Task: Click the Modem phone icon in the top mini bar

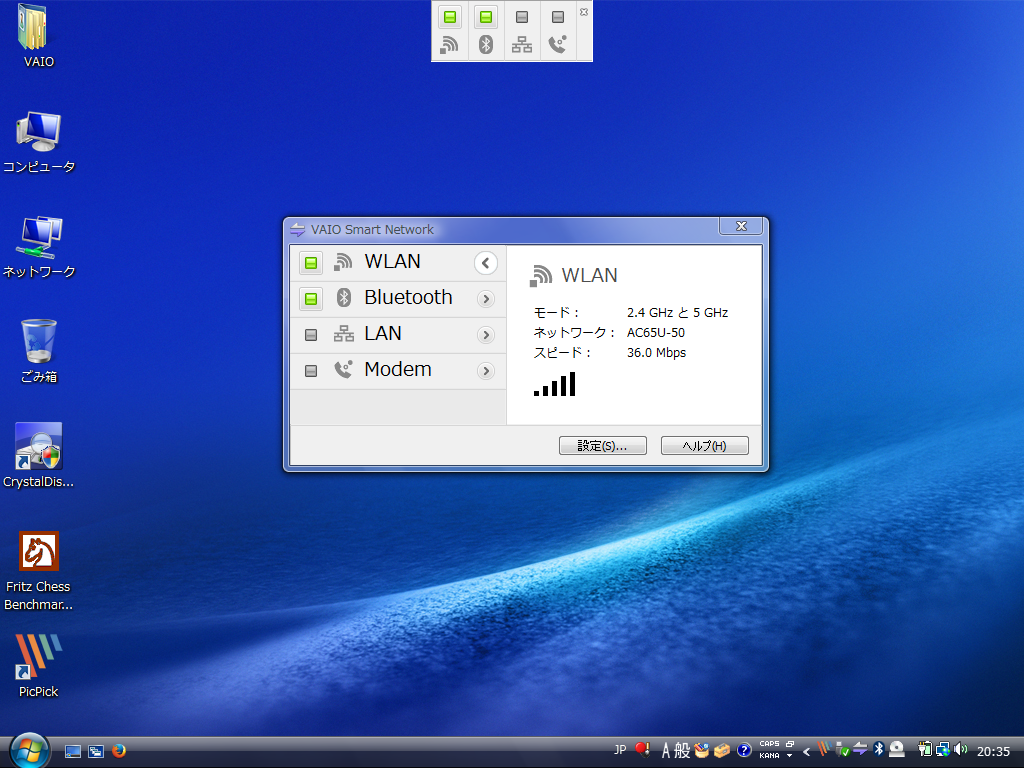Action: pyautogui.click(x=558, y=44)
